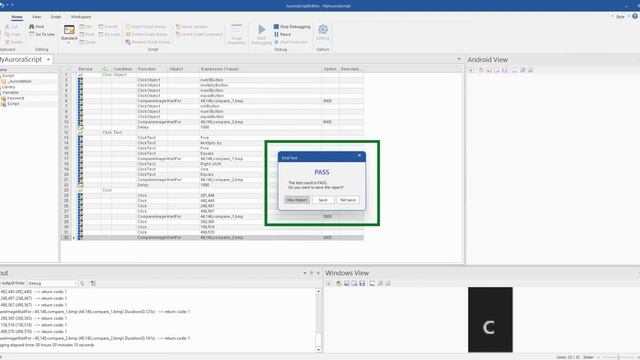Select the 'Right shift' ClickText row

[212, 164]
